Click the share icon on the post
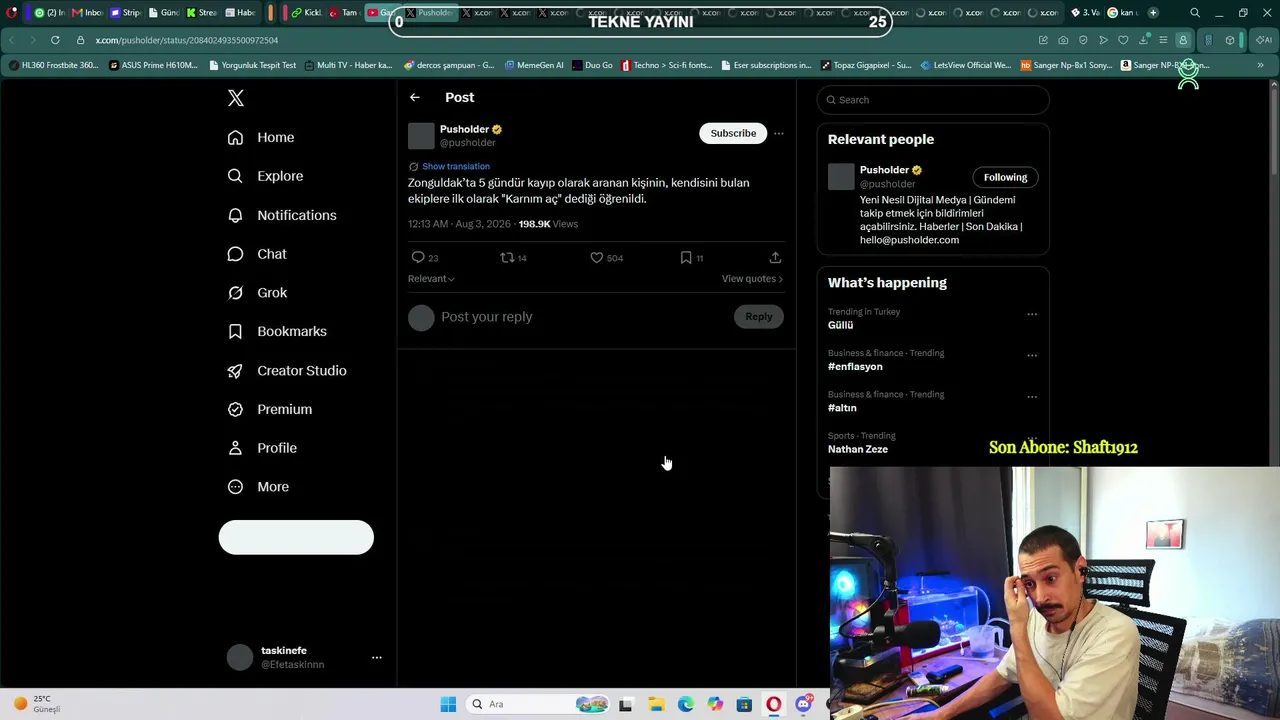 (775, 258)
